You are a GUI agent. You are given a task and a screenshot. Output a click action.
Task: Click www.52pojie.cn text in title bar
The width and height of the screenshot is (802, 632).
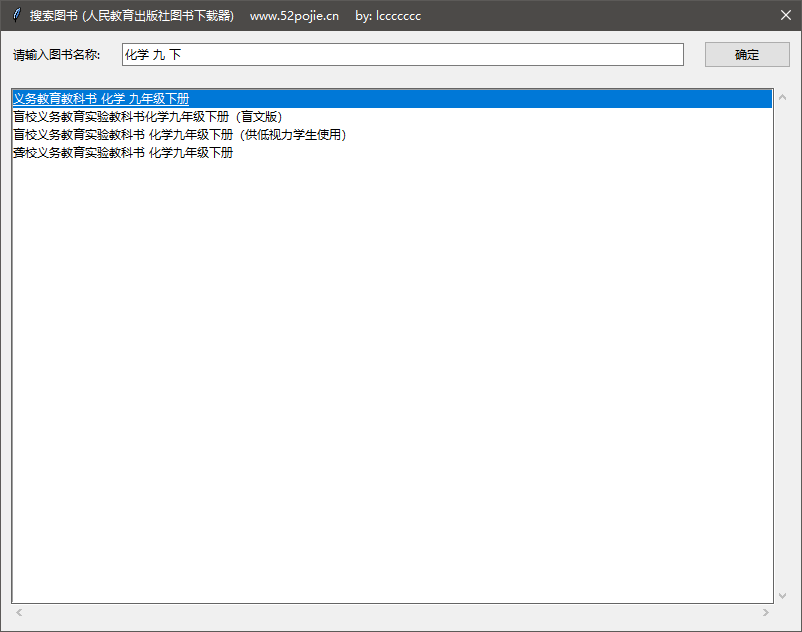click(294, 15)
